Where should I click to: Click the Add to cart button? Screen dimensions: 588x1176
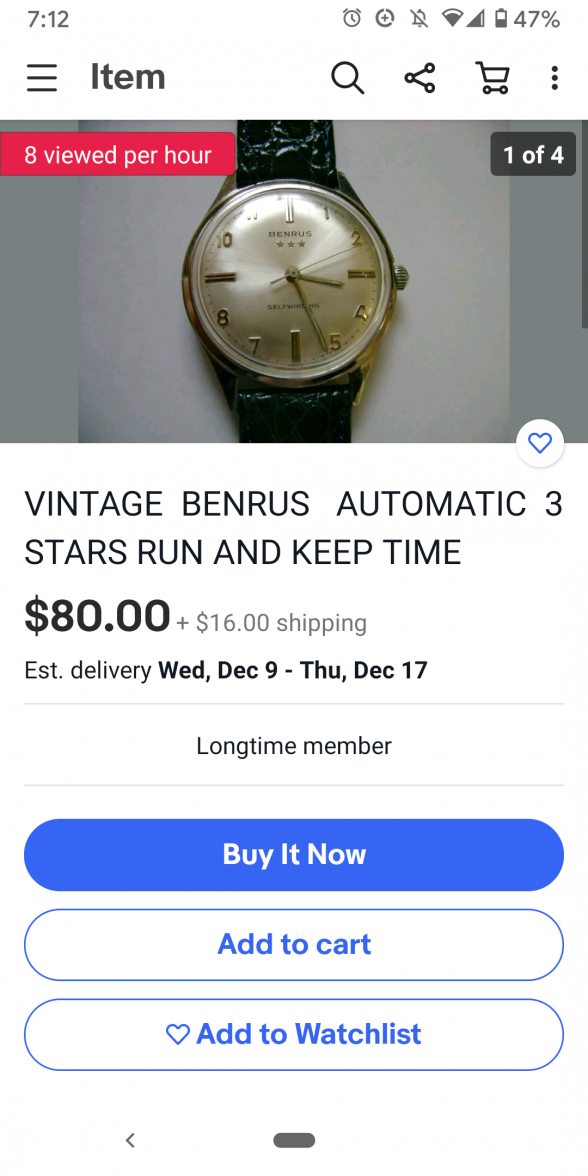(x=294, y=944)
